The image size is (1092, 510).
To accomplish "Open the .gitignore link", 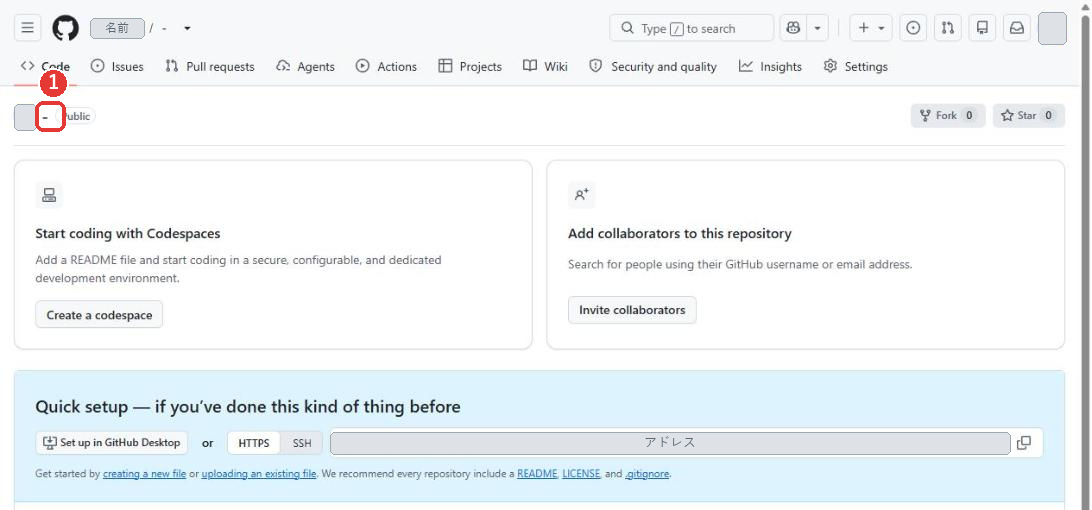I will click(x=647, y=474).
